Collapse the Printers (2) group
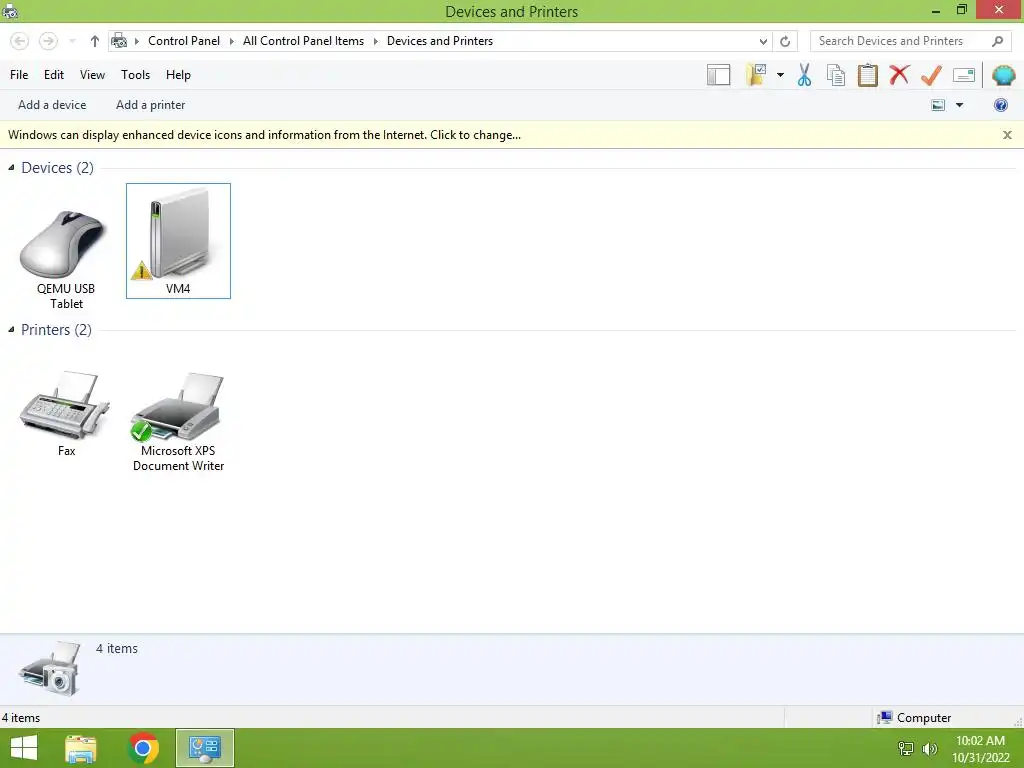This screenshot has height=768, width=1024. point(11,330)
